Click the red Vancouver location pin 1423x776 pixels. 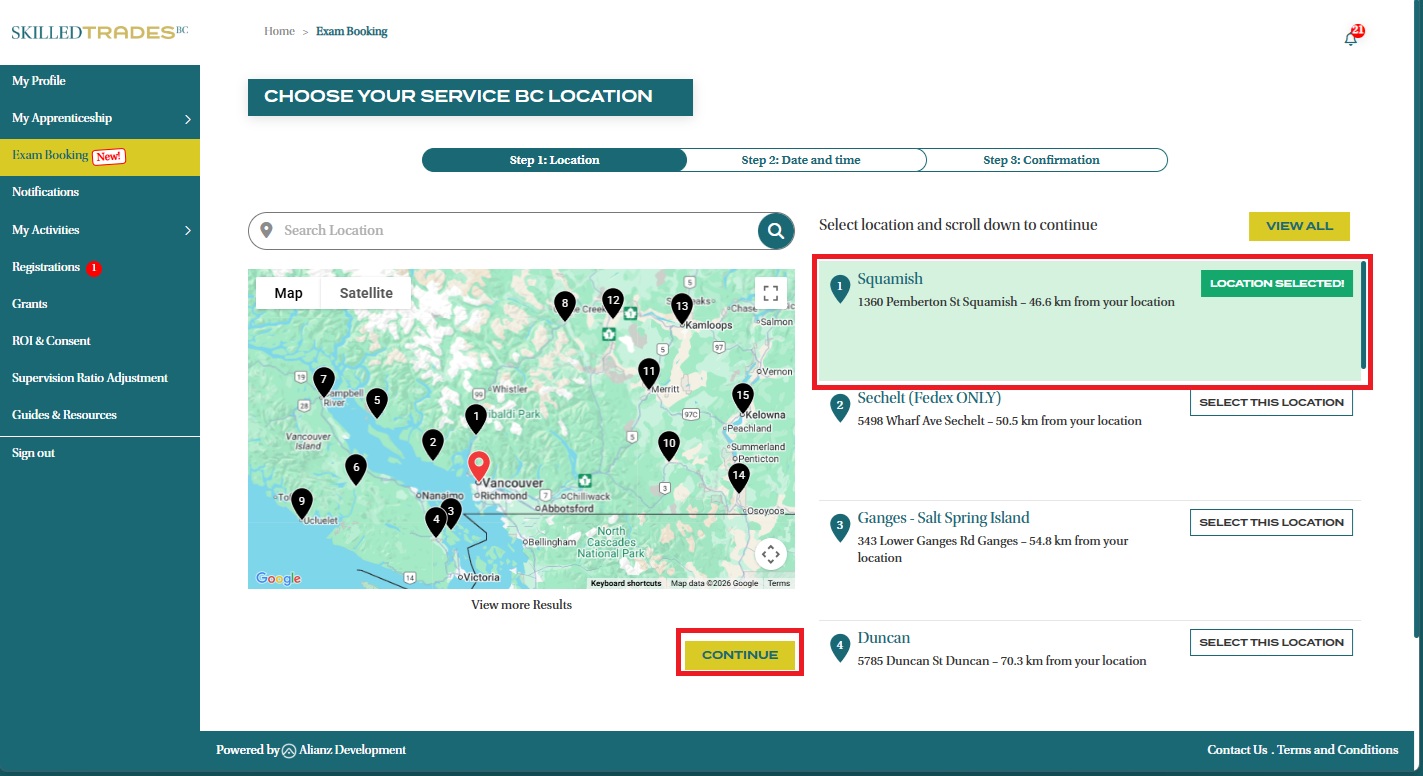point(480,465)
